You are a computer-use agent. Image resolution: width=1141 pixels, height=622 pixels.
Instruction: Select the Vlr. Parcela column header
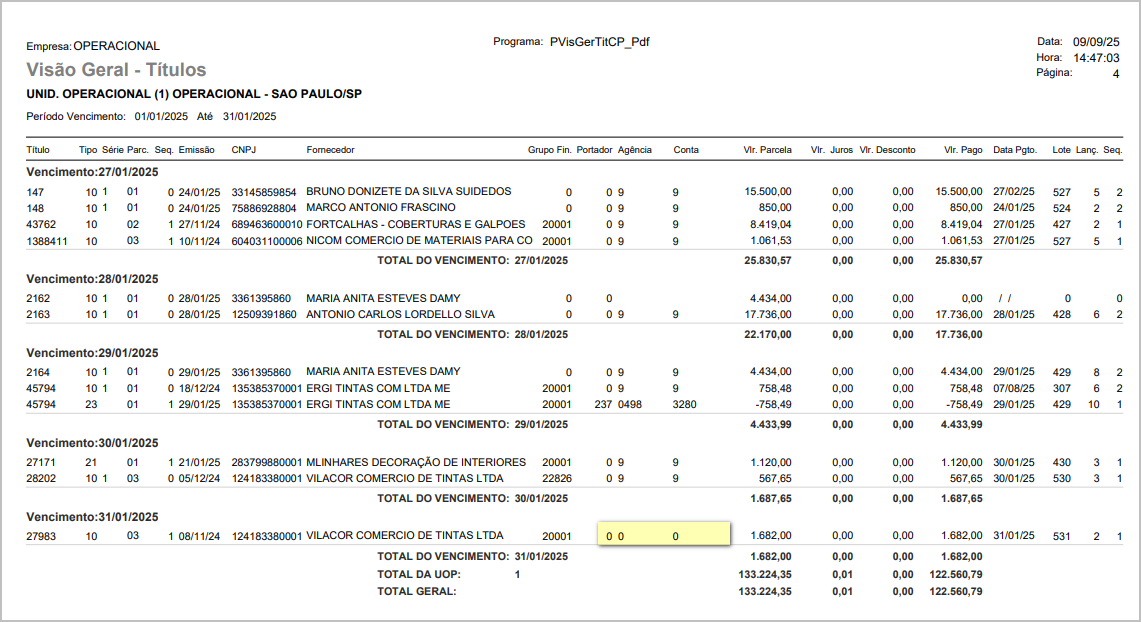click(x=767, y=150)
